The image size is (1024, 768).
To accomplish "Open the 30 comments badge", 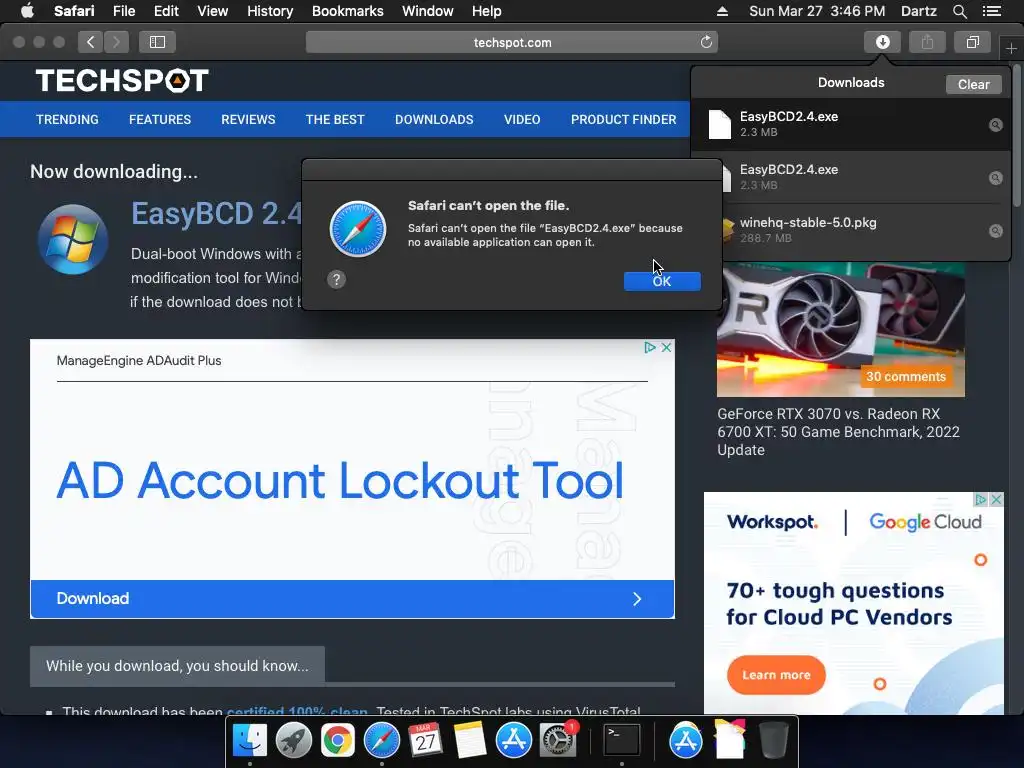I will click(906, 376).
